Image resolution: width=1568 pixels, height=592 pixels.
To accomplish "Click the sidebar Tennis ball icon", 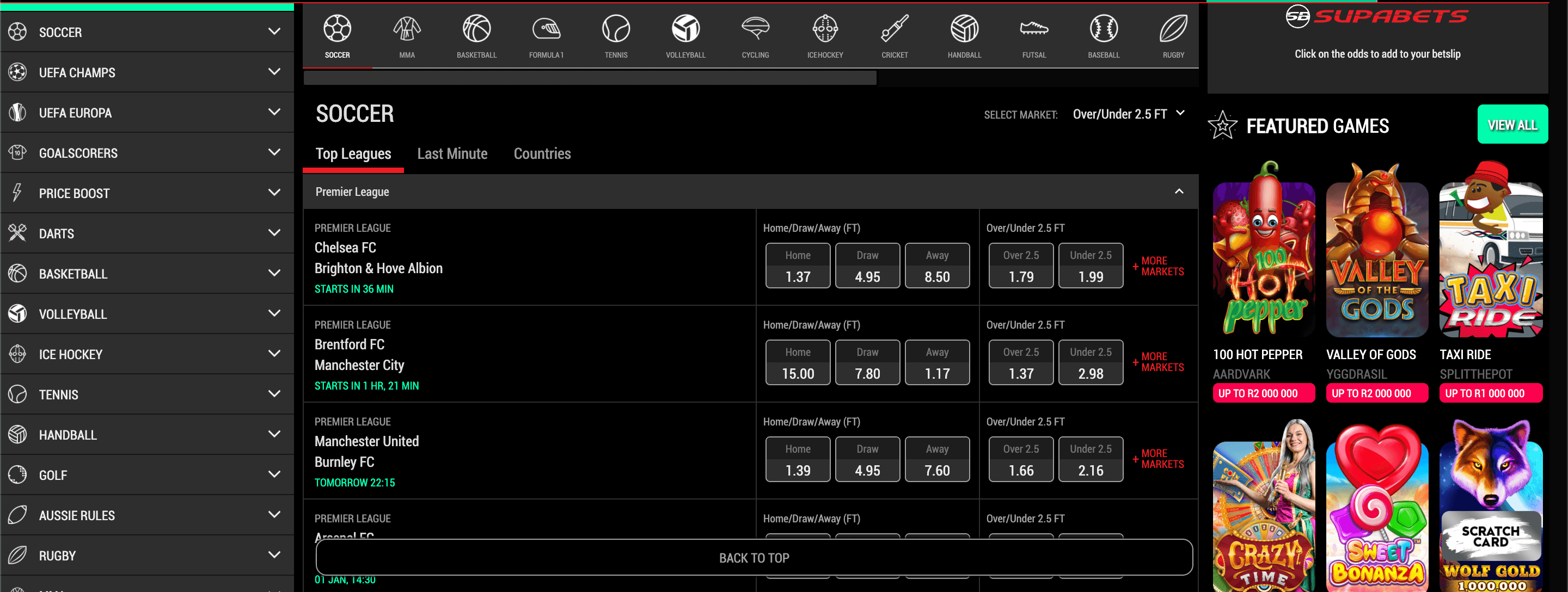I will coord(17,394).
